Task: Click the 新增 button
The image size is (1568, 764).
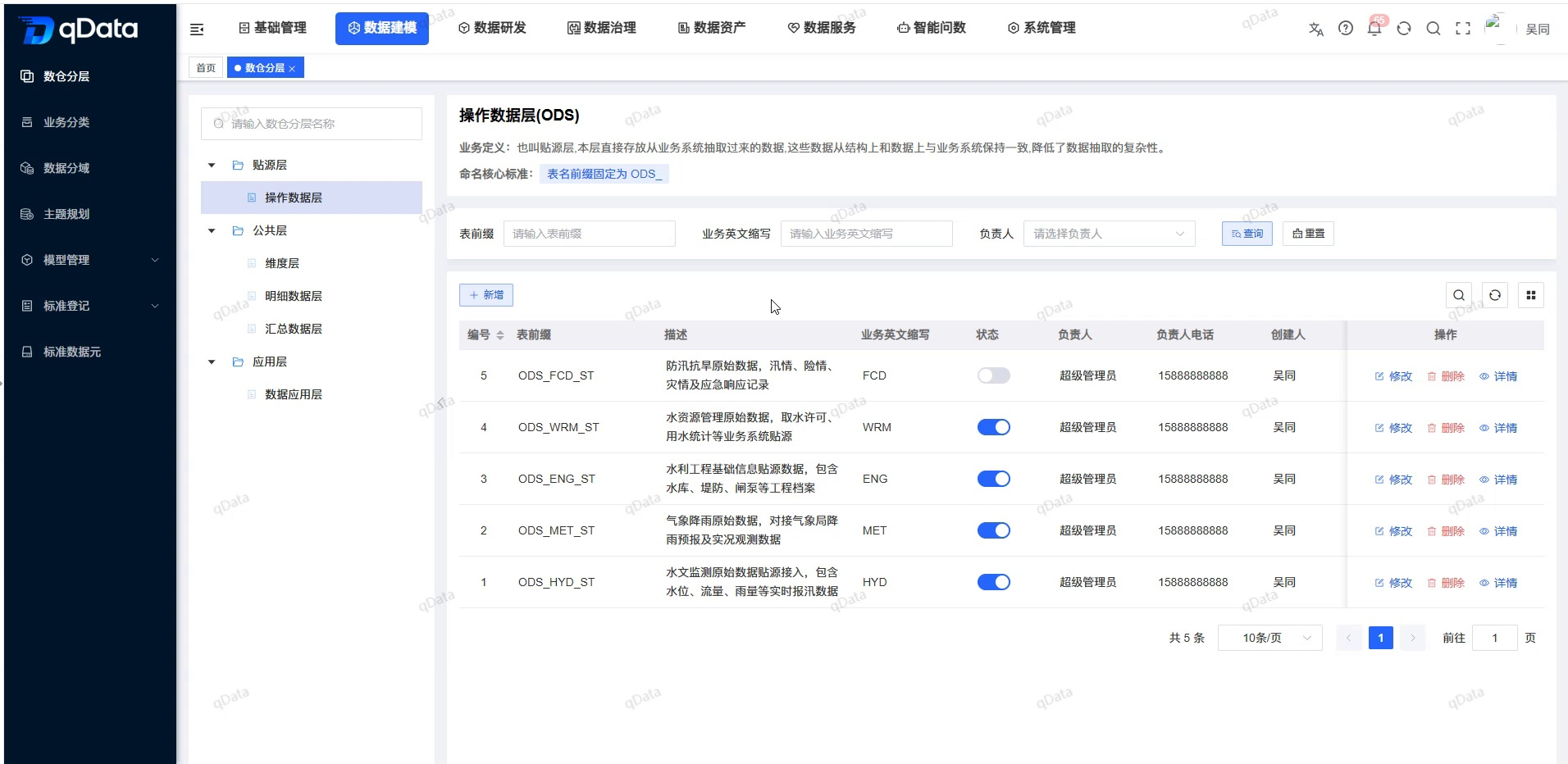Action: pos(485,295)
